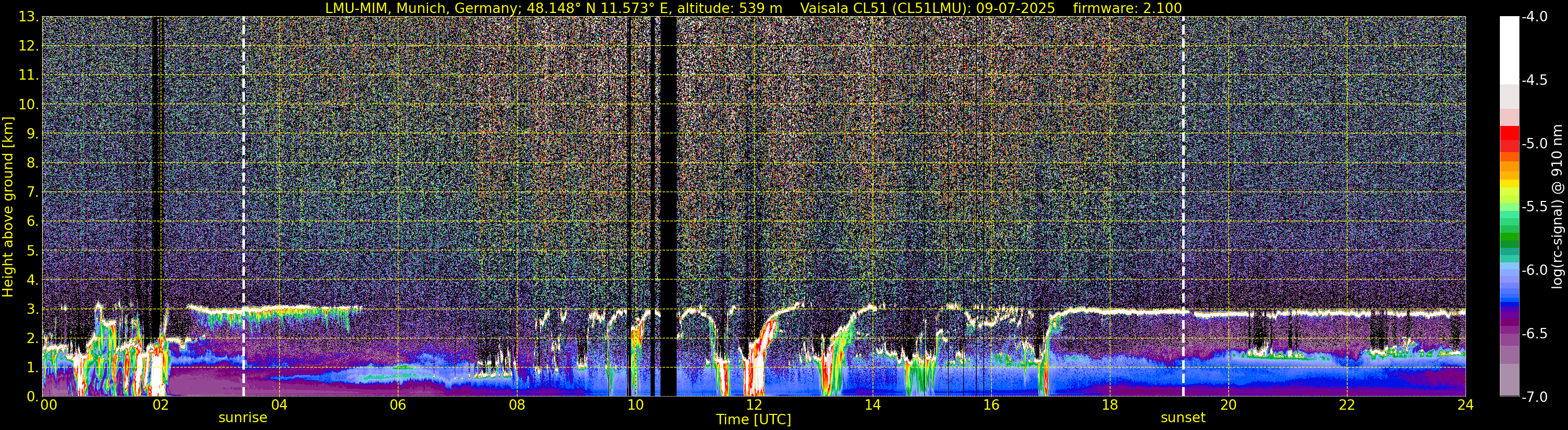1568x430 pixels.
Task: Click the '-4.5' colorbar tick label
Action: [1535, 80]
